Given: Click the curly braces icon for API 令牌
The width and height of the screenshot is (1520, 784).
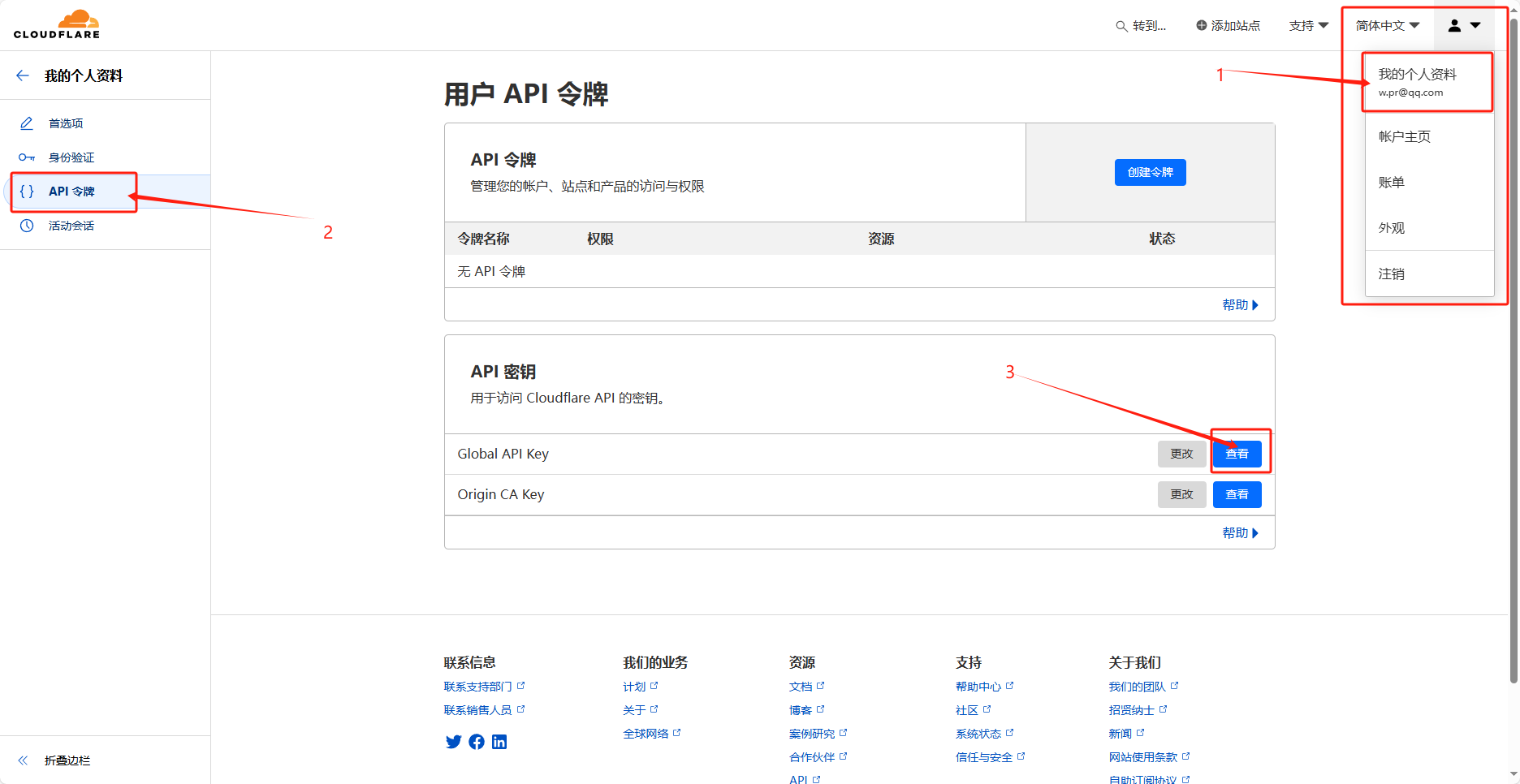Looking at the screenshot, I should (x=27, y=192).
